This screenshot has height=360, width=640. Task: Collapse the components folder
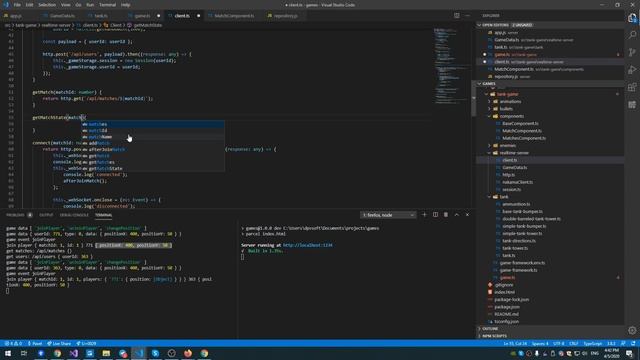[511, 116]
